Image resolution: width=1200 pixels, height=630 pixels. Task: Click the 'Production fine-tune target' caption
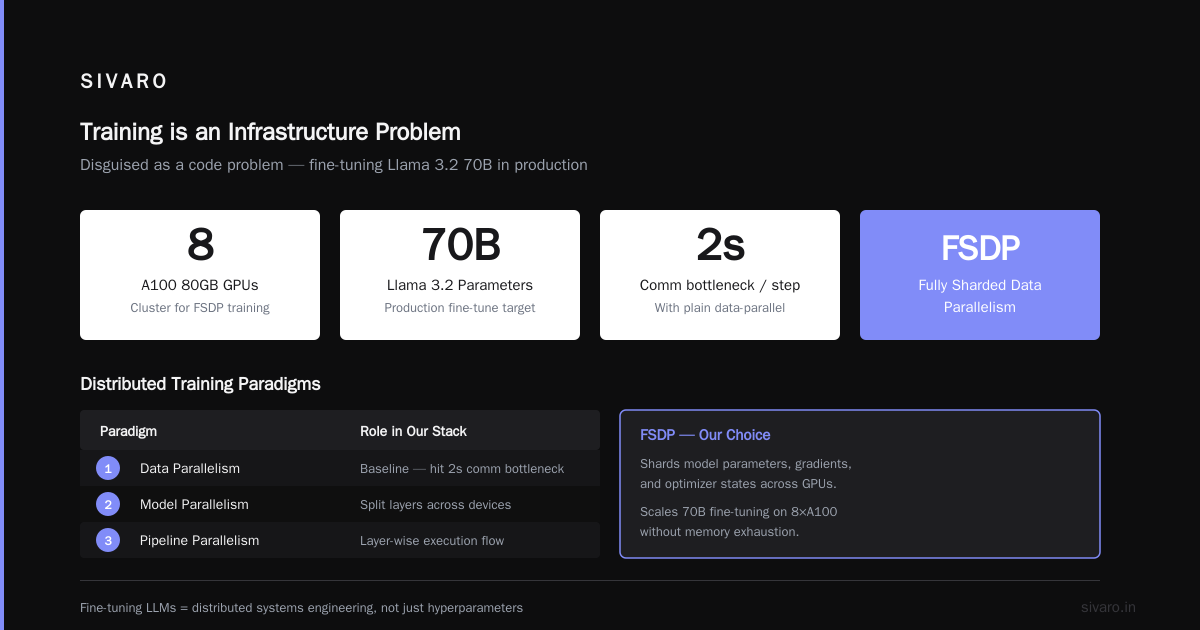click(460, 308)
